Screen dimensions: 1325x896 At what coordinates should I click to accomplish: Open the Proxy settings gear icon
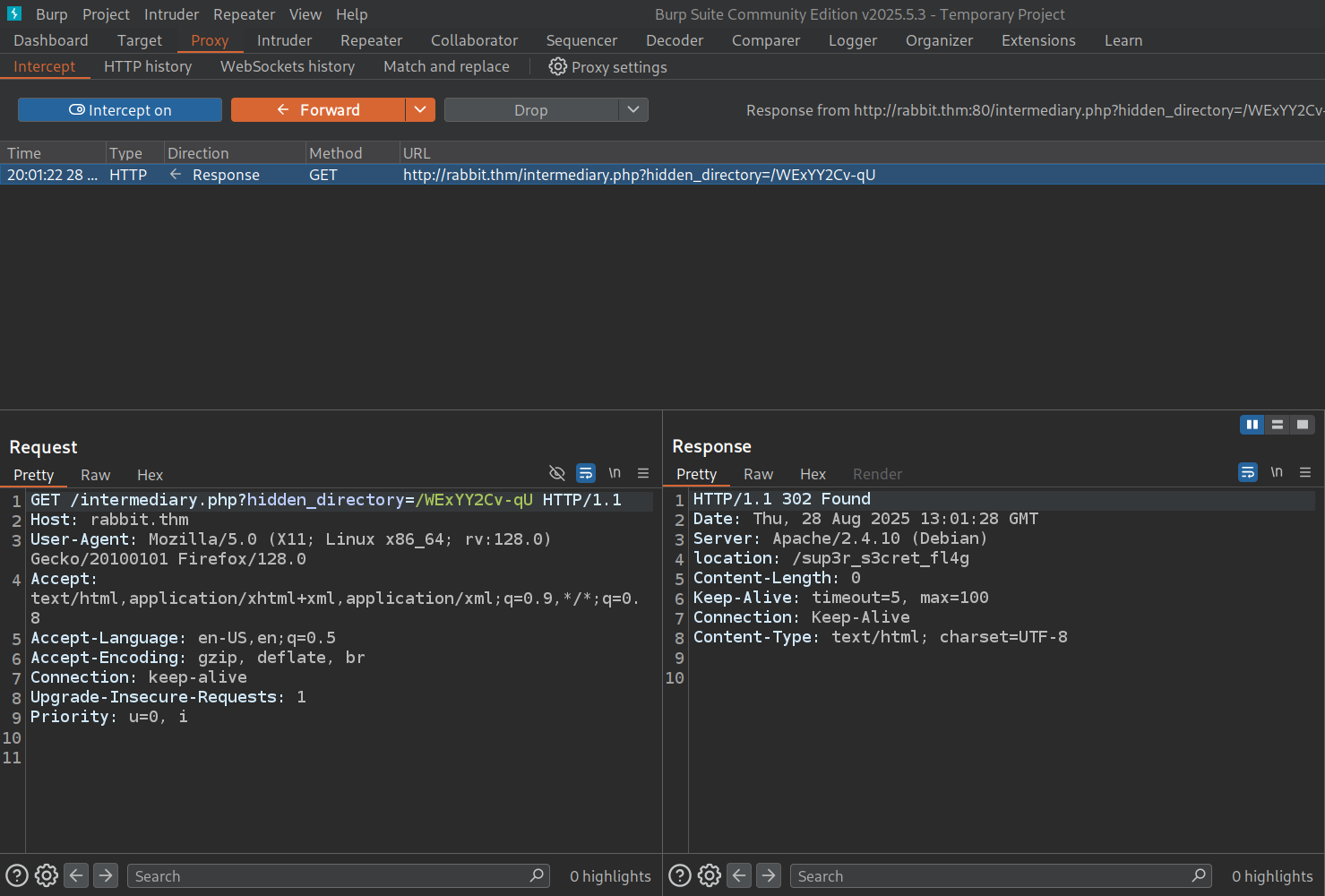tap(557, 67)
